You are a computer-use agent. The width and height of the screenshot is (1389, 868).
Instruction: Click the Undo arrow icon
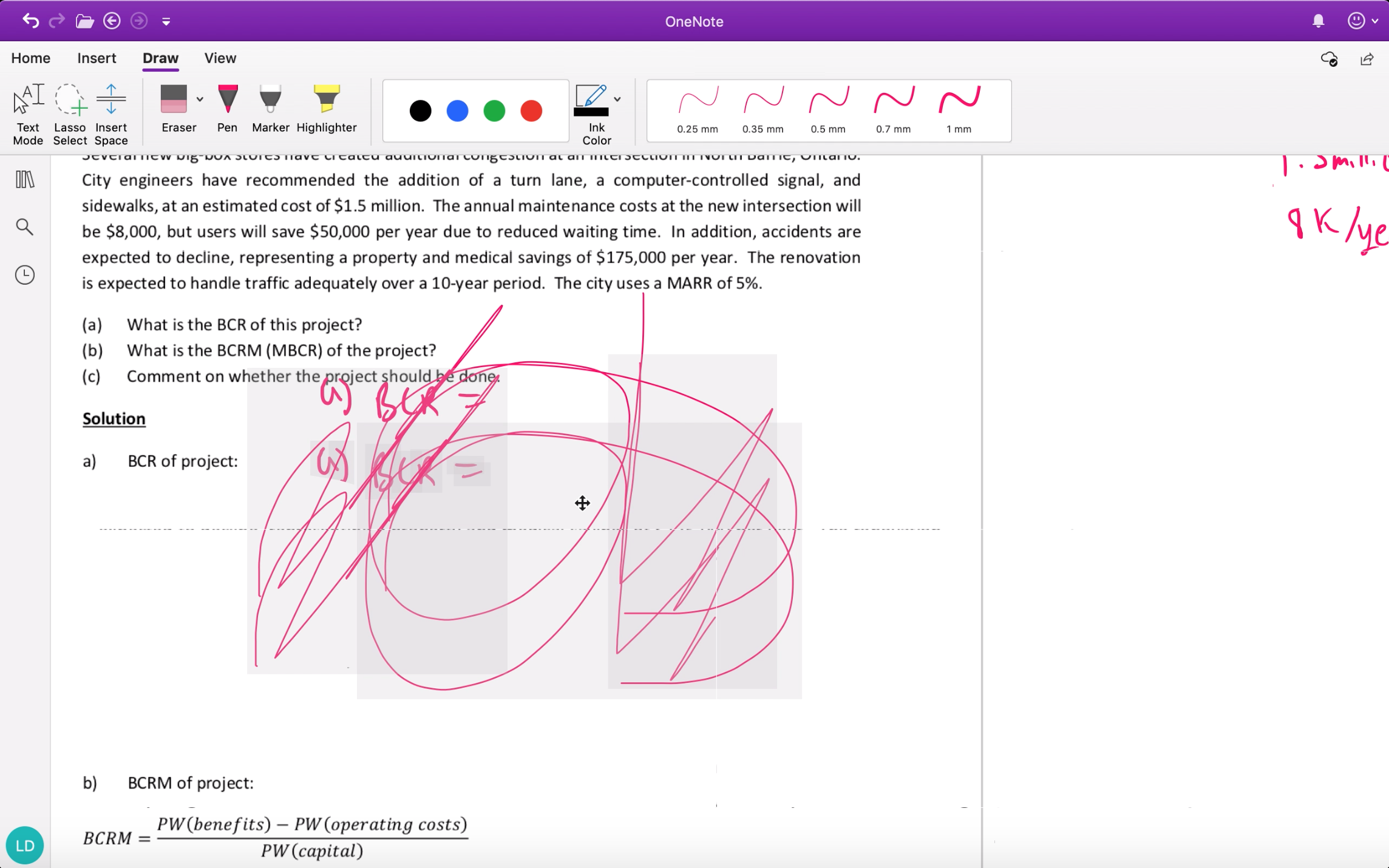[x=30, y=21]
